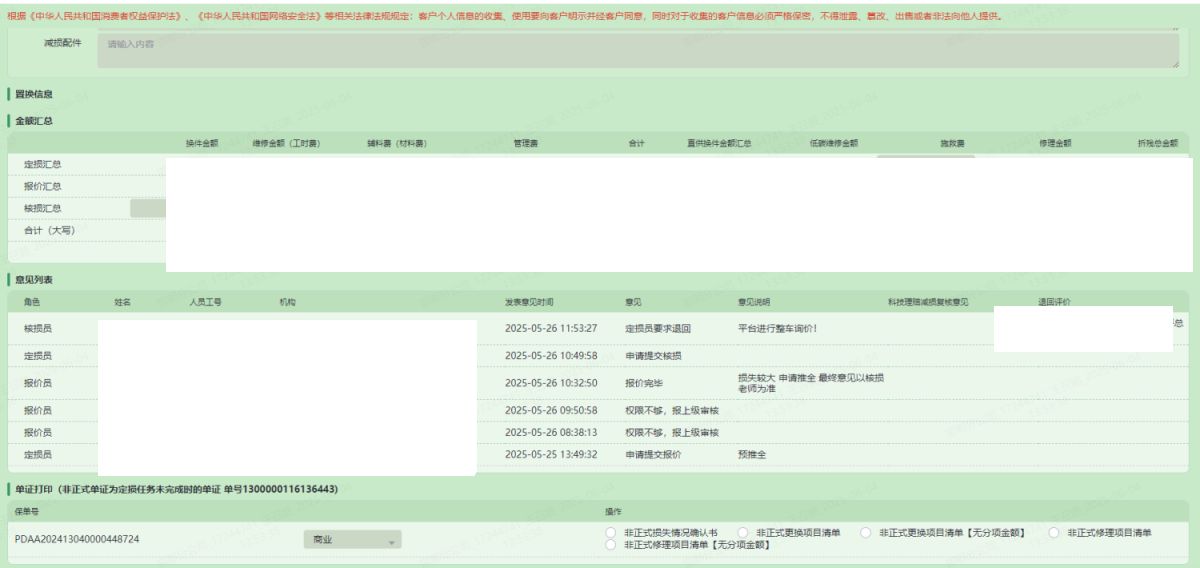The image size is (1200, 568).
Task: Click policy number PDAA202413040000448724
Action: click(x=77, y=539)
